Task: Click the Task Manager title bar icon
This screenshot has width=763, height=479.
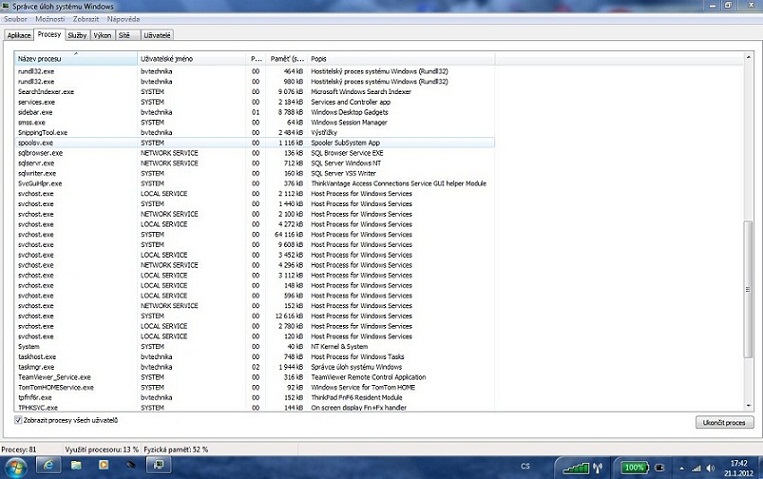Action: pyautogui.click(x=6, y=6)
